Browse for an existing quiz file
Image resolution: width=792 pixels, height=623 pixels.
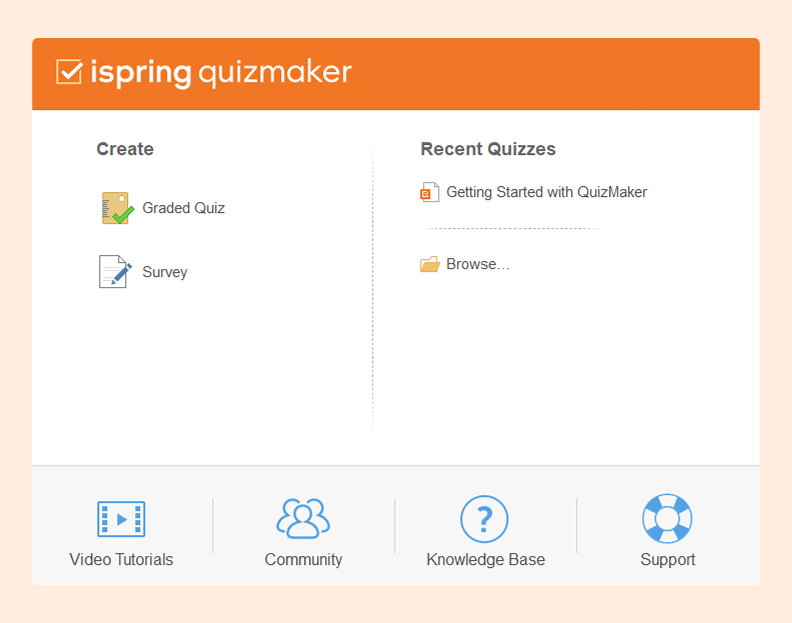pos(477,264)
